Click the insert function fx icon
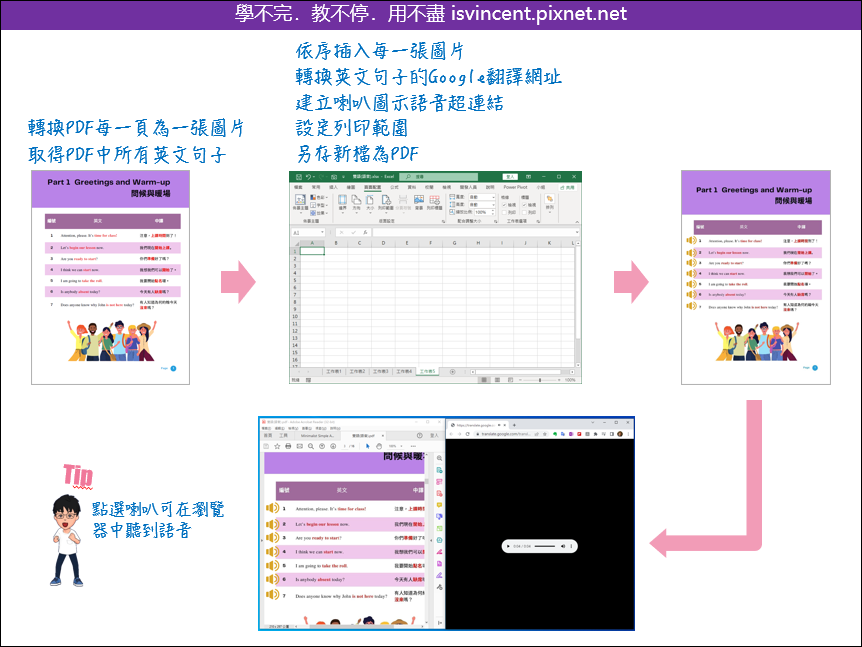862x647 pixels. click(x=365, y=233)
